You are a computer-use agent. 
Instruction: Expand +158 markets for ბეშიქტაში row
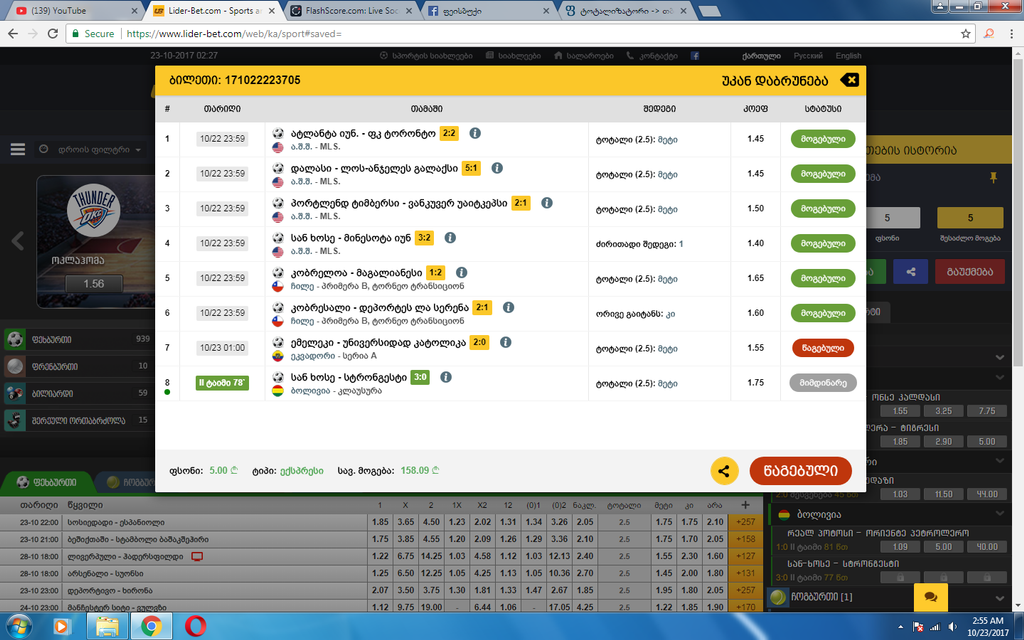[x=745, y=539]
